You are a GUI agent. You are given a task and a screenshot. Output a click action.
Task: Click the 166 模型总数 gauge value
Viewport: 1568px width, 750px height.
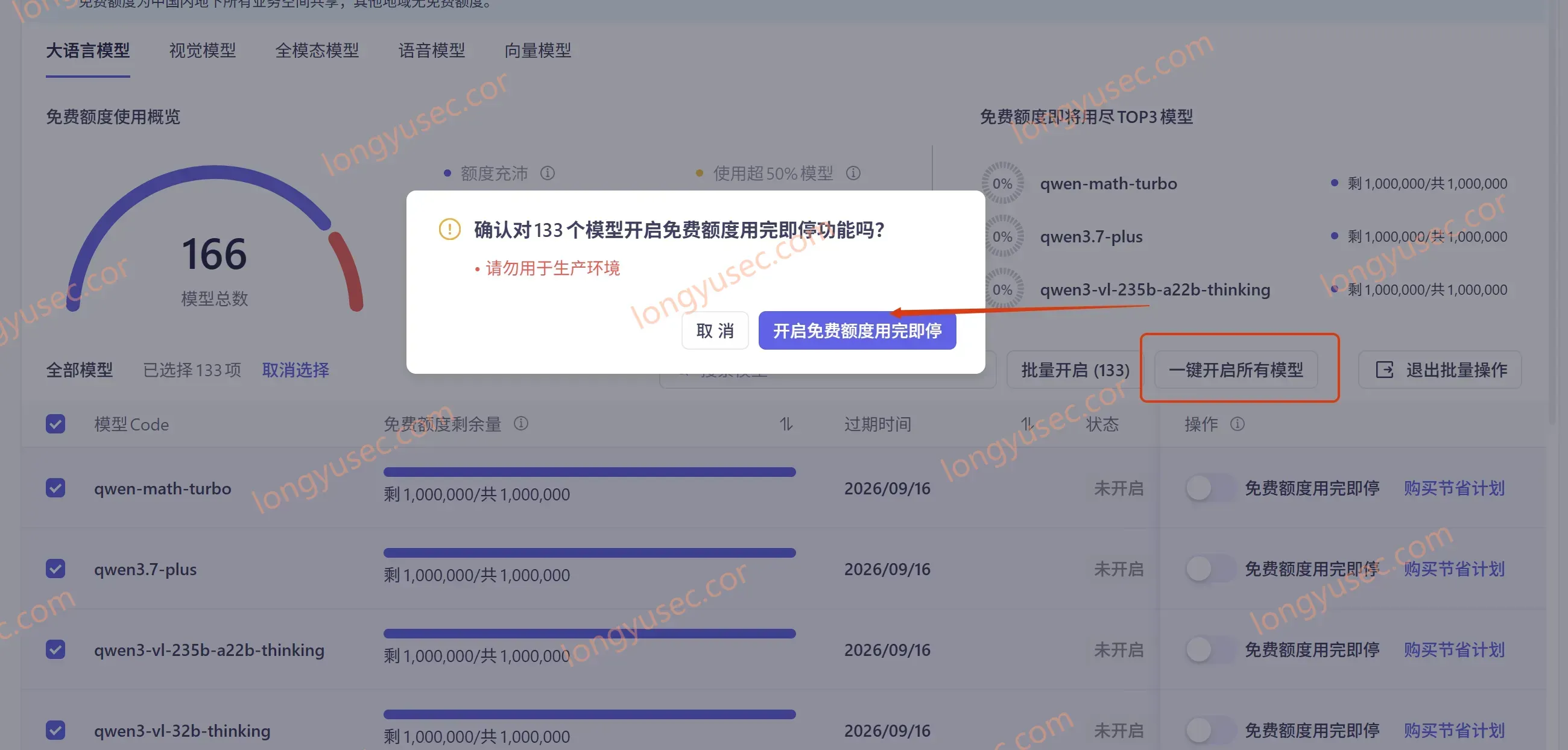tap(214, 254)
